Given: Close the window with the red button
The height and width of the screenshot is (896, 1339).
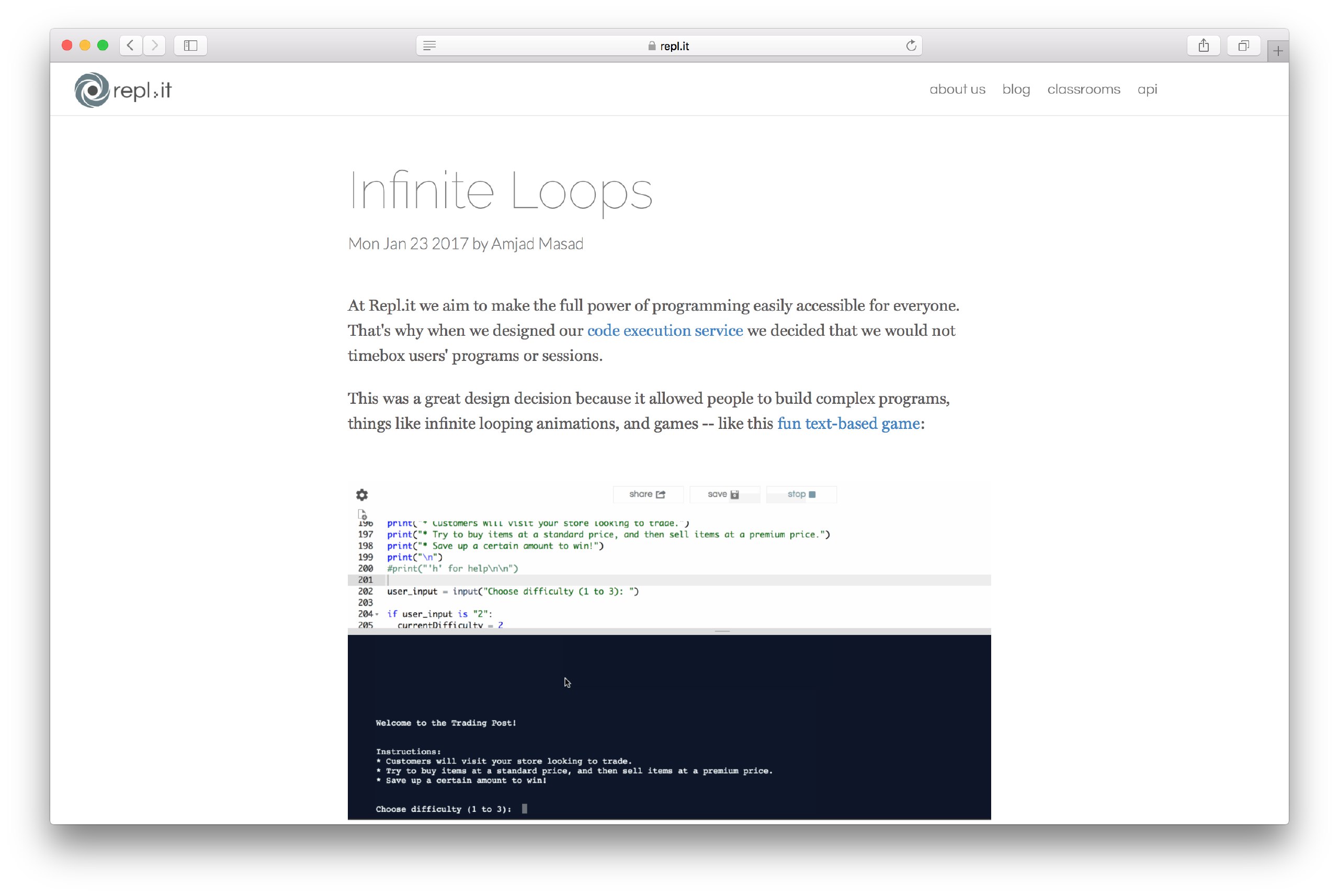Looking at the screenshot, I should tap(67, 45).
